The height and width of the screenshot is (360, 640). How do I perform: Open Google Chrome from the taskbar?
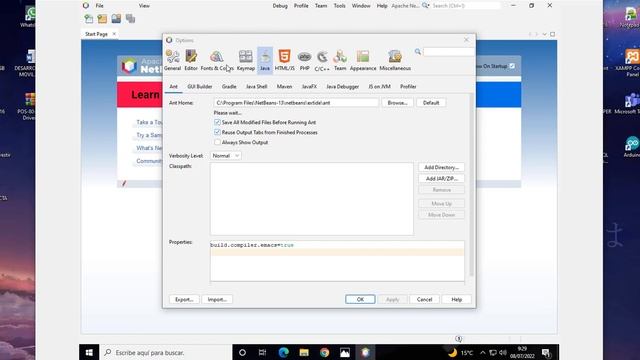pyautogui.click(x=324, y=352)
